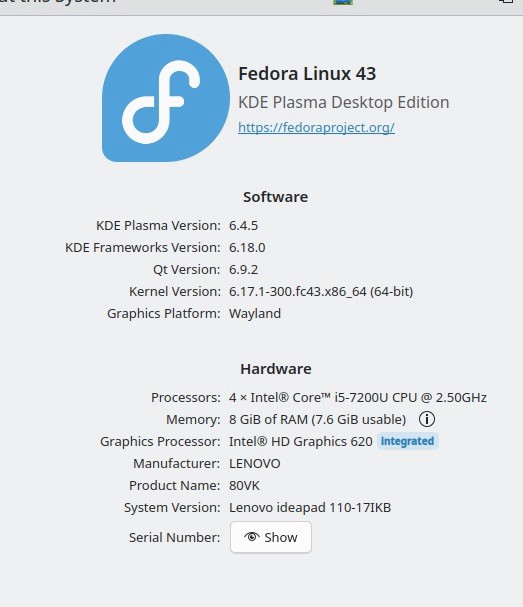
Task: Show the serial number
Action: [271, 537]
